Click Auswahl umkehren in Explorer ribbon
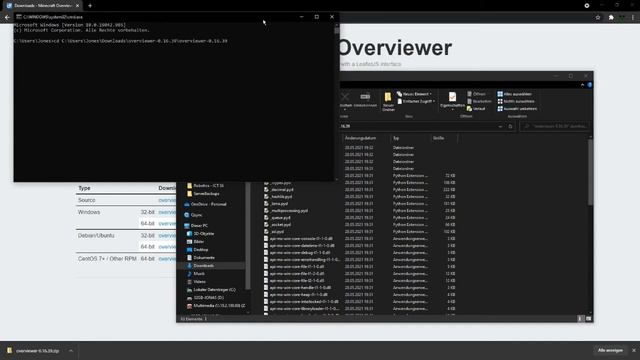 (517, 109)
